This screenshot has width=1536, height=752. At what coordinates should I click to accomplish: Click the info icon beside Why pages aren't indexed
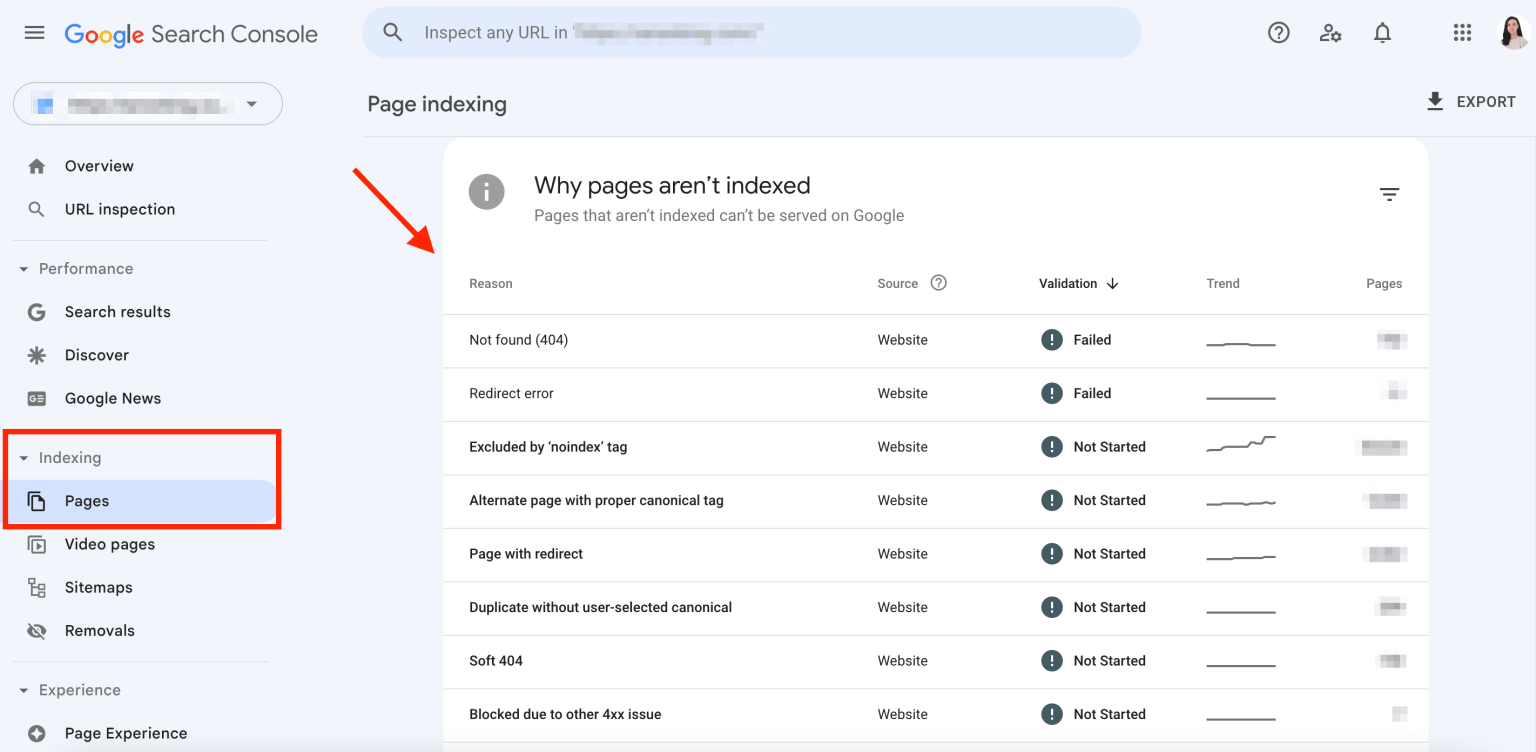487,191
